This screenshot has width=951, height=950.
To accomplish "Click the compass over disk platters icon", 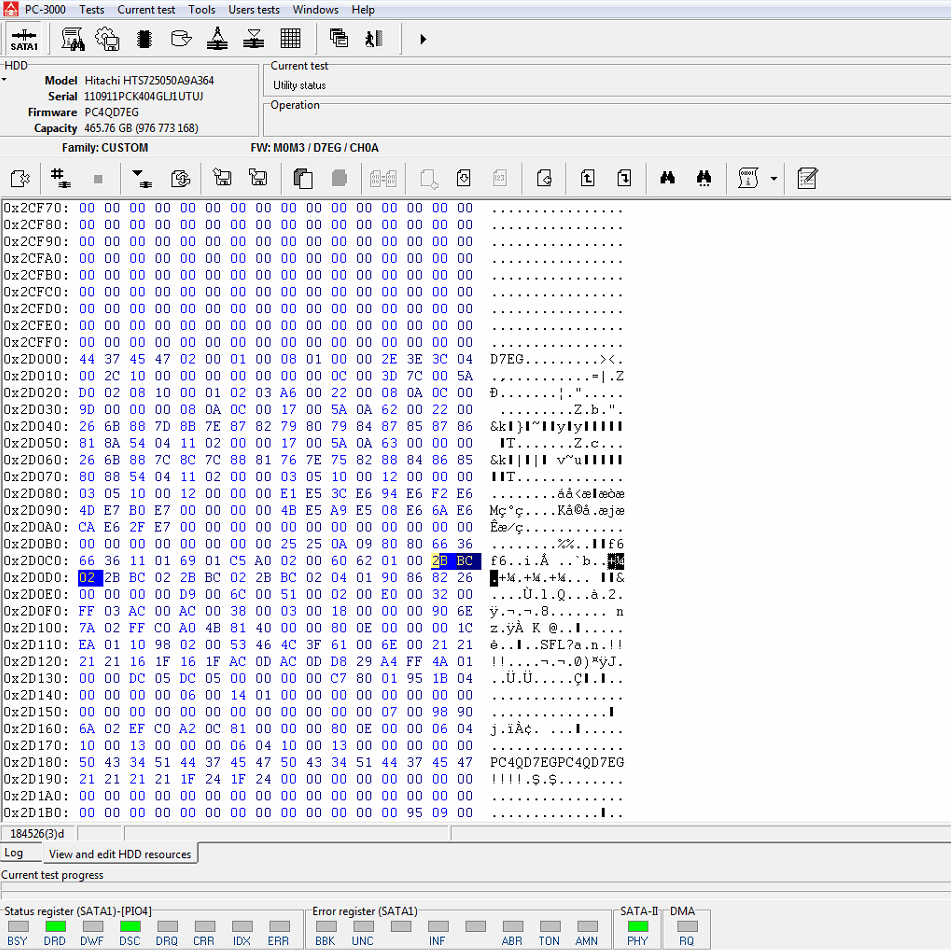I will 217,39.
